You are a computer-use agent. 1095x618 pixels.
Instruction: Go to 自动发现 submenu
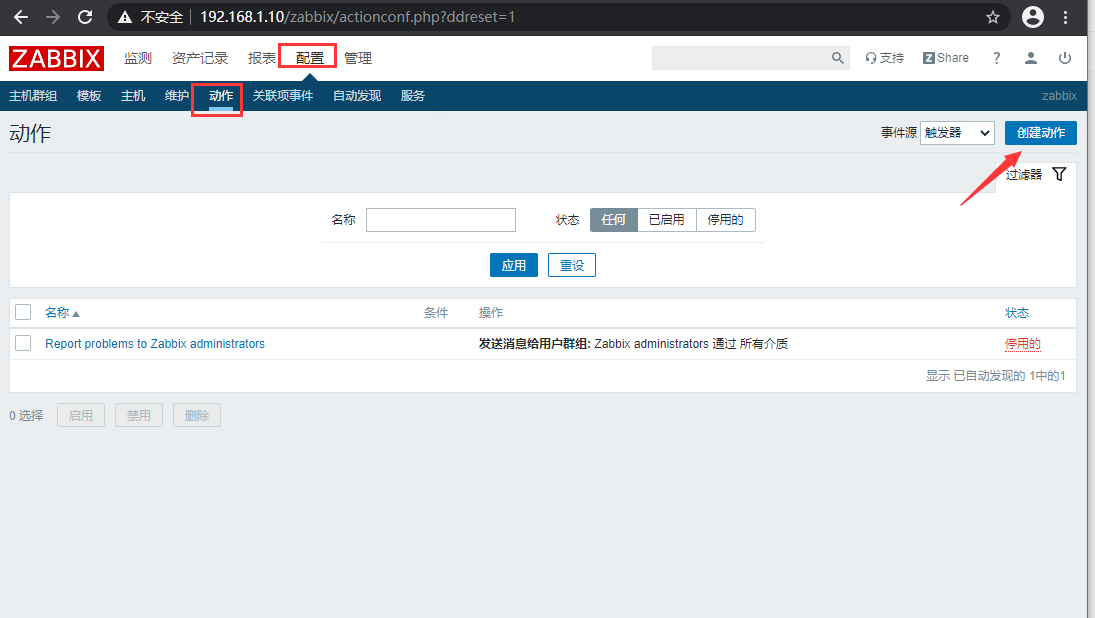click(x=357, y=96)
